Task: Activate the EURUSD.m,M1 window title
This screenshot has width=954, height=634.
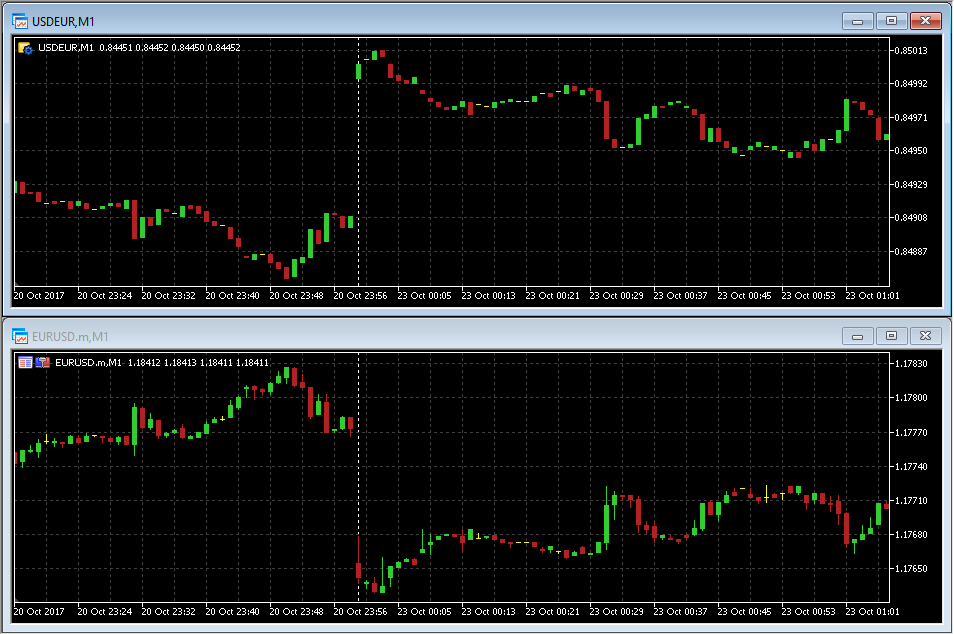Action: click(70, 336)
